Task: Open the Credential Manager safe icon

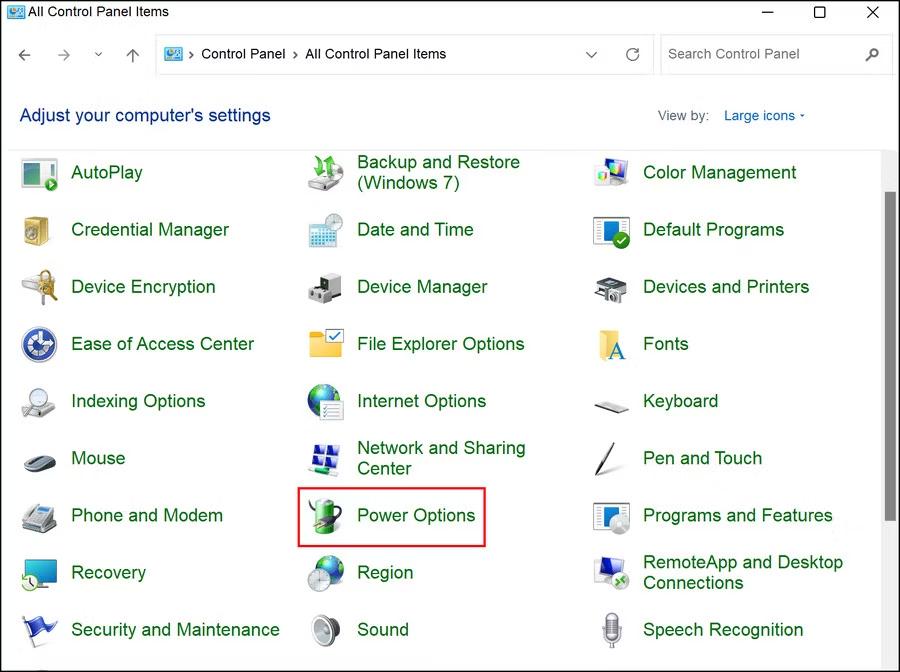Action: point(39,231)
